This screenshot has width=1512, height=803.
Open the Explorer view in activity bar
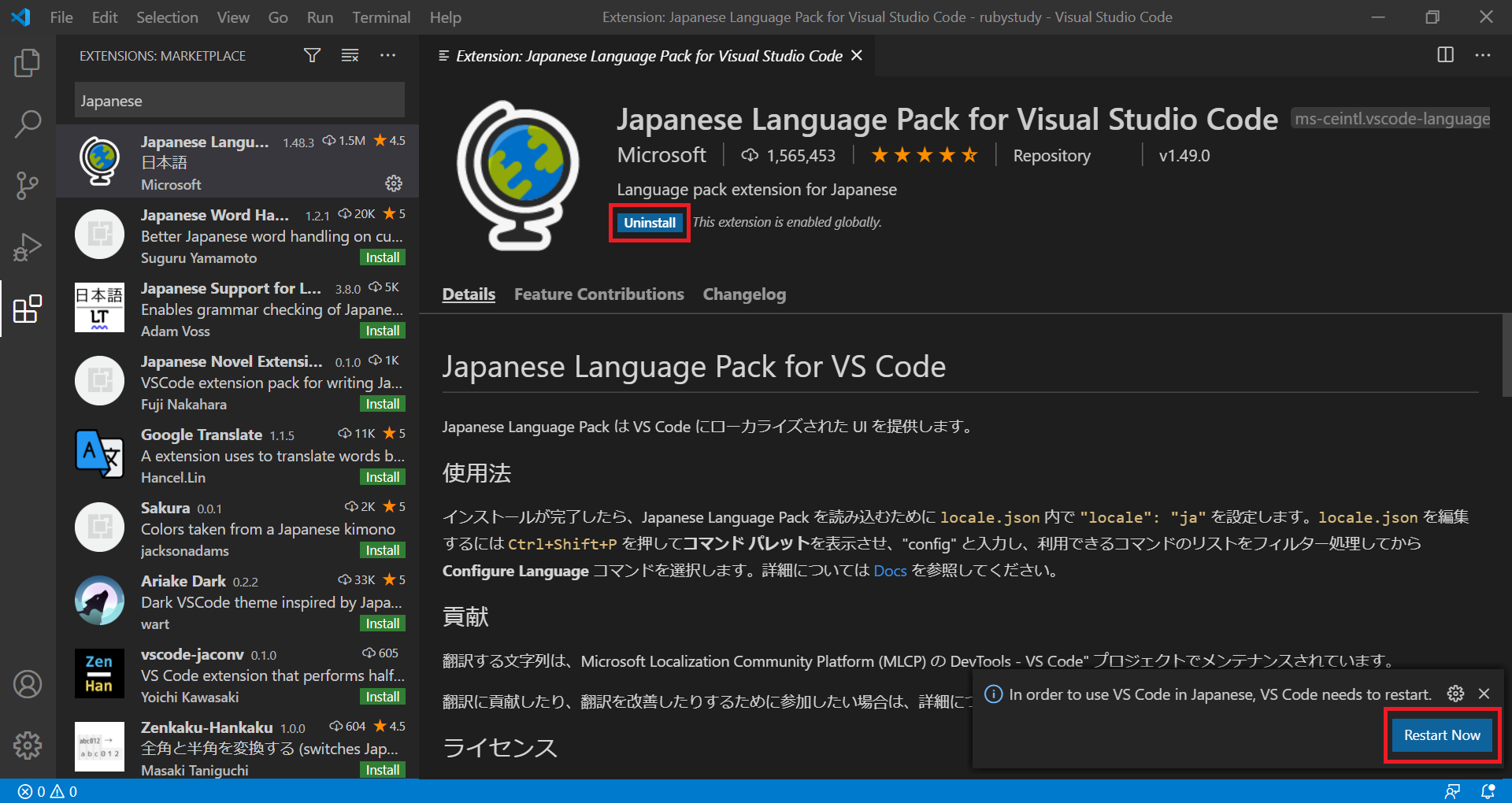tap(28, 63)
